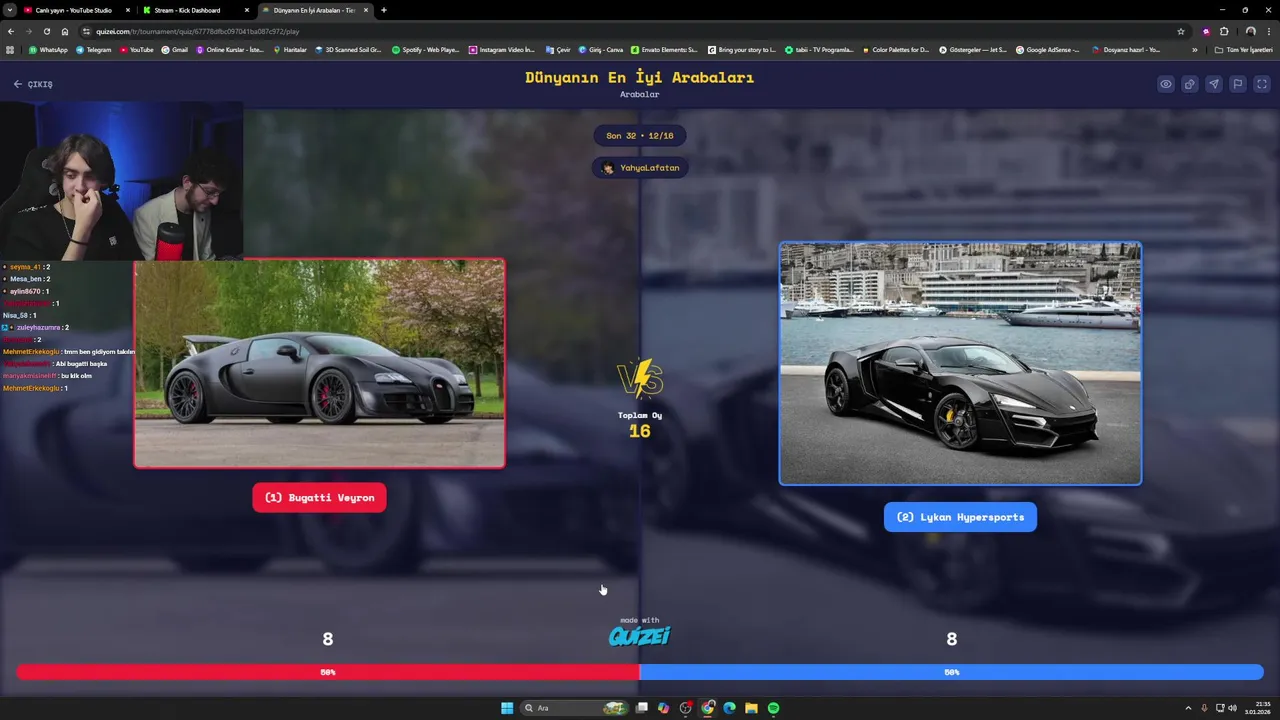
Task: Open the WhatsApp bookmark
Action: pyautogui.click(x=48, y=50)
